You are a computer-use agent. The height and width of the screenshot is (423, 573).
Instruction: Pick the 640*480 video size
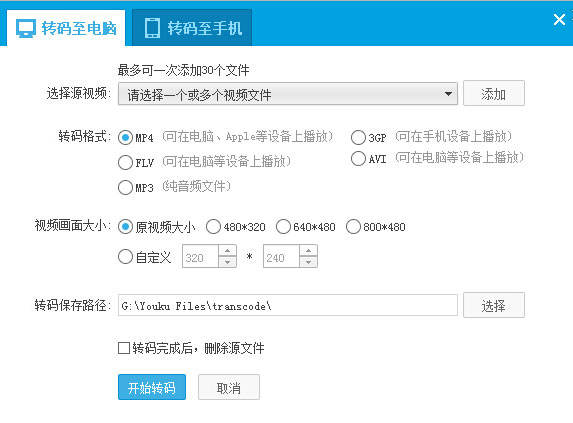[283, 226]
